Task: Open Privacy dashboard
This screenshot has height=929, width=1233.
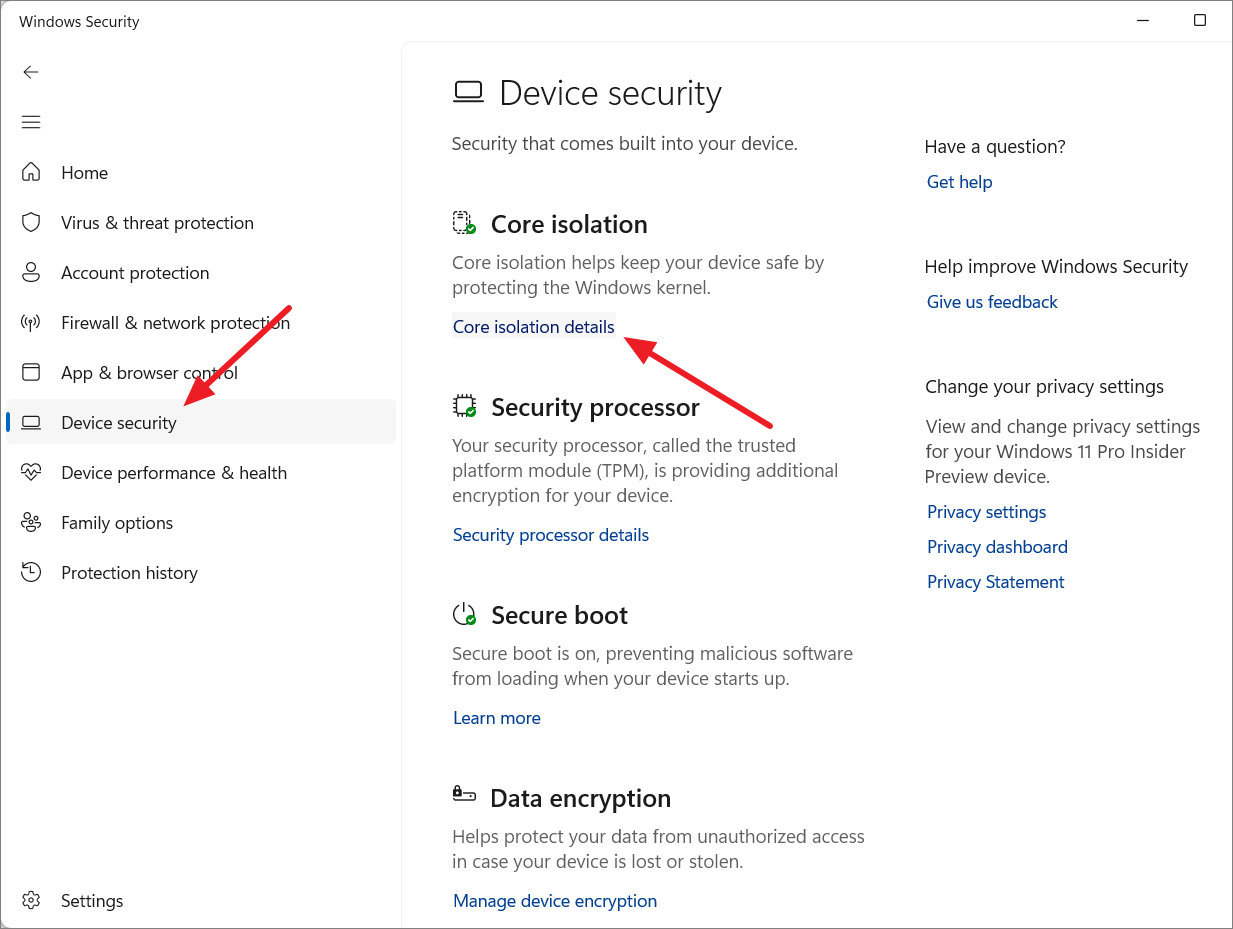Action: [x=996, y=546]
